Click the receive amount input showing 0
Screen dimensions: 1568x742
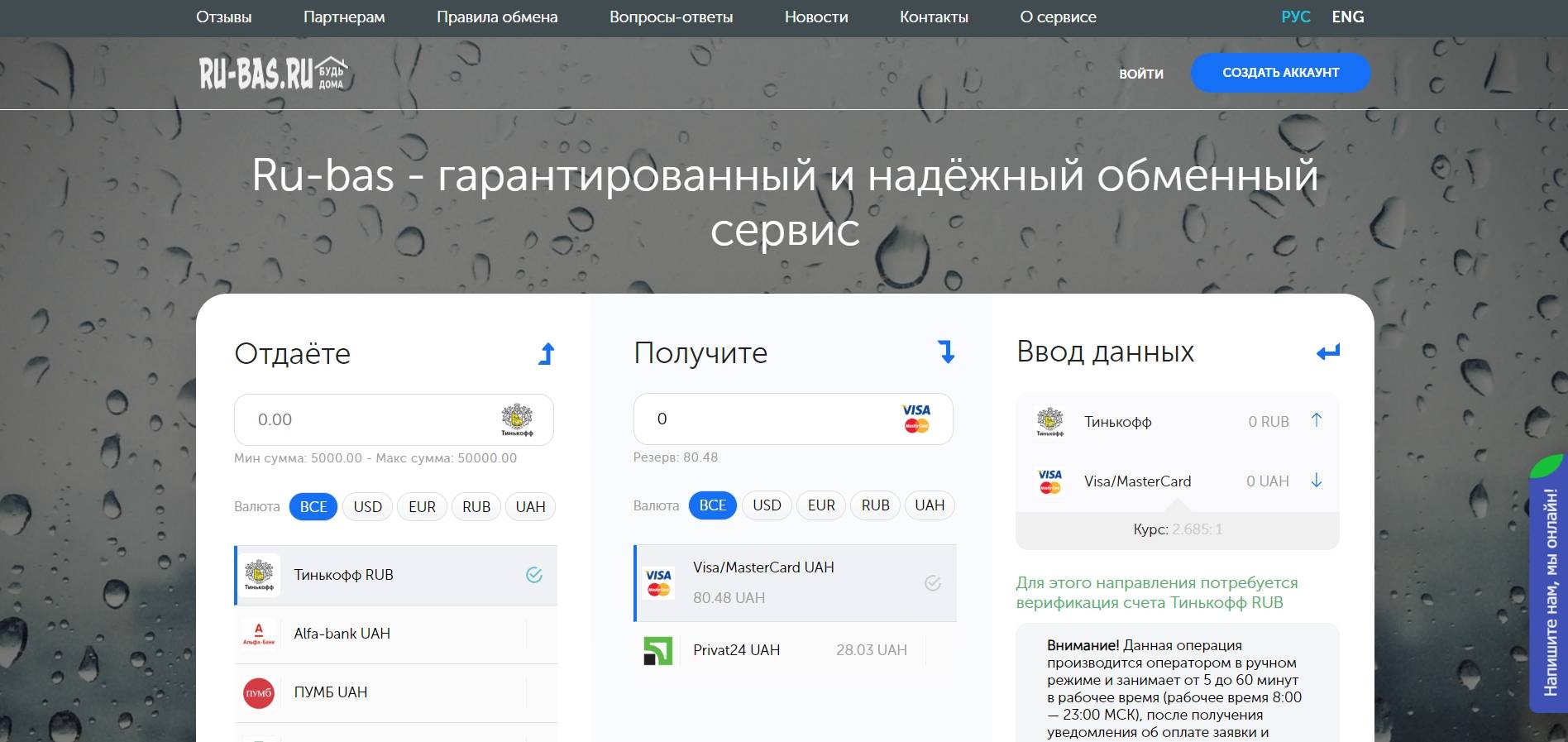pyautogui.click(x=793, y=419)
